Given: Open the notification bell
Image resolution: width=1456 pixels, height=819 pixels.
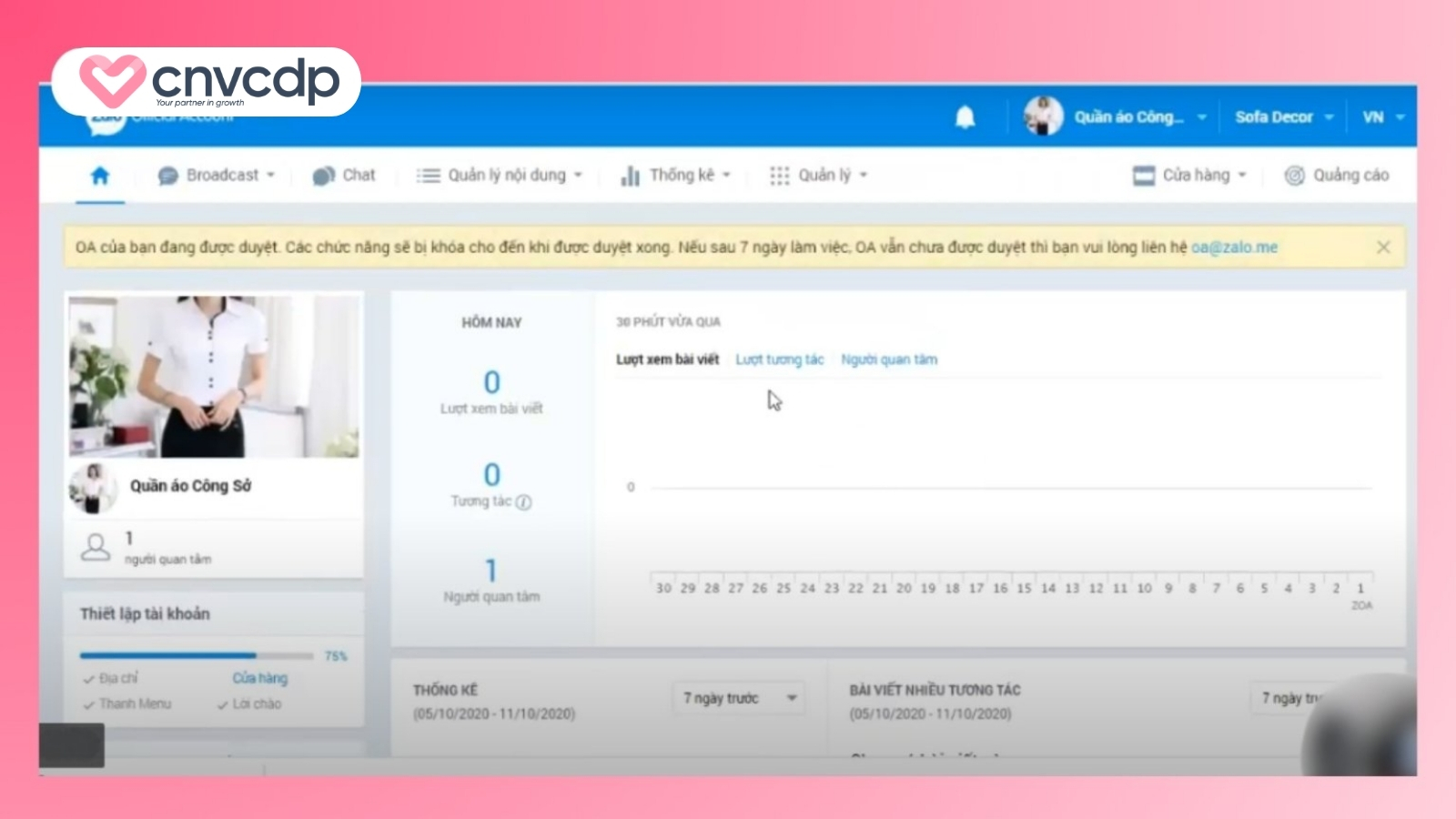Looking at the screenshot, I should 966,117.
